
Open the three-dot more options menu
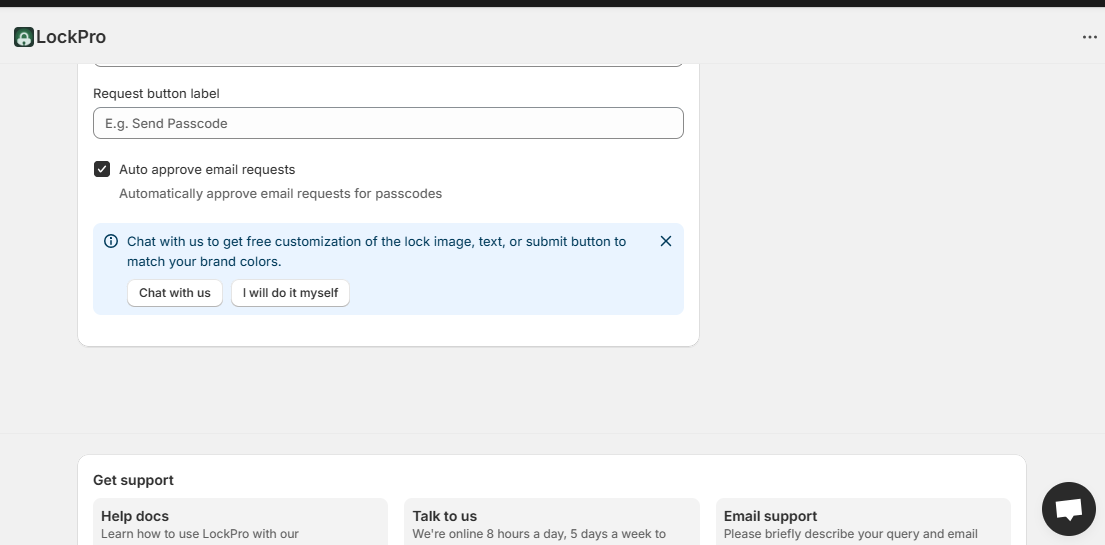(1089, 38)
